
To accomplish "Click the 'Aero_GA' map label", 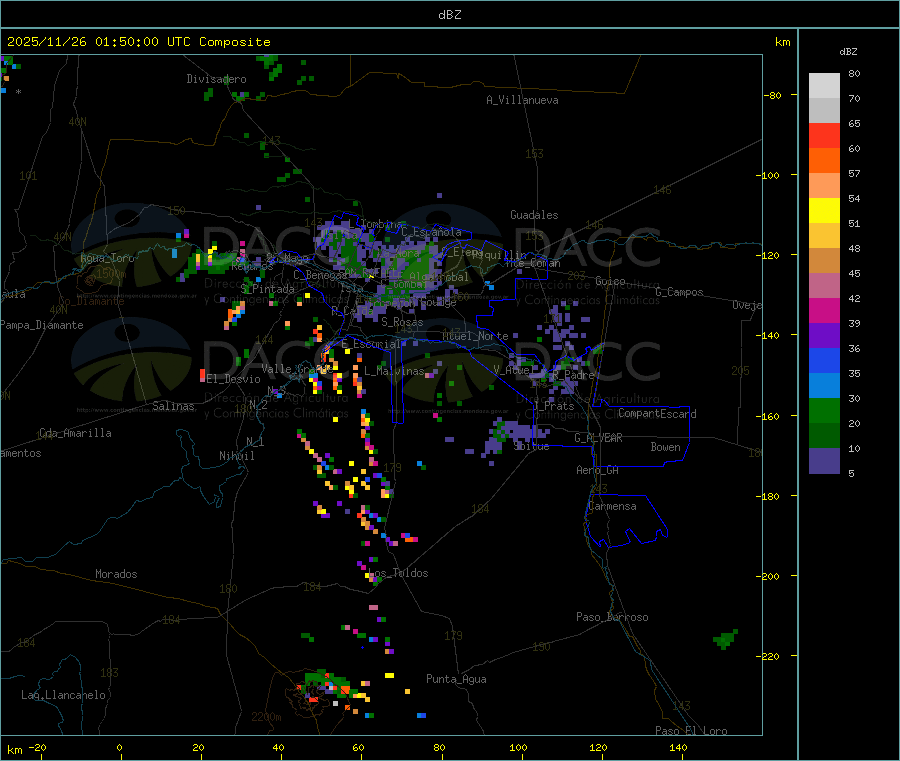I will [x=598, y=470].
